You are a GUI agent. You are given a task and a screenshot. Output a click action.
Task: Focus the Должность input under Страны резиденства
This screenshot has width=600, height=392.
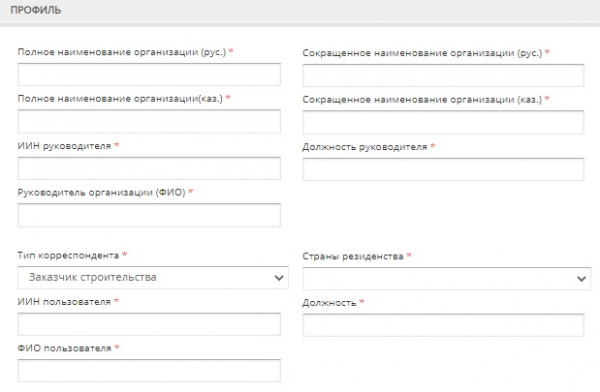[443, 325]
